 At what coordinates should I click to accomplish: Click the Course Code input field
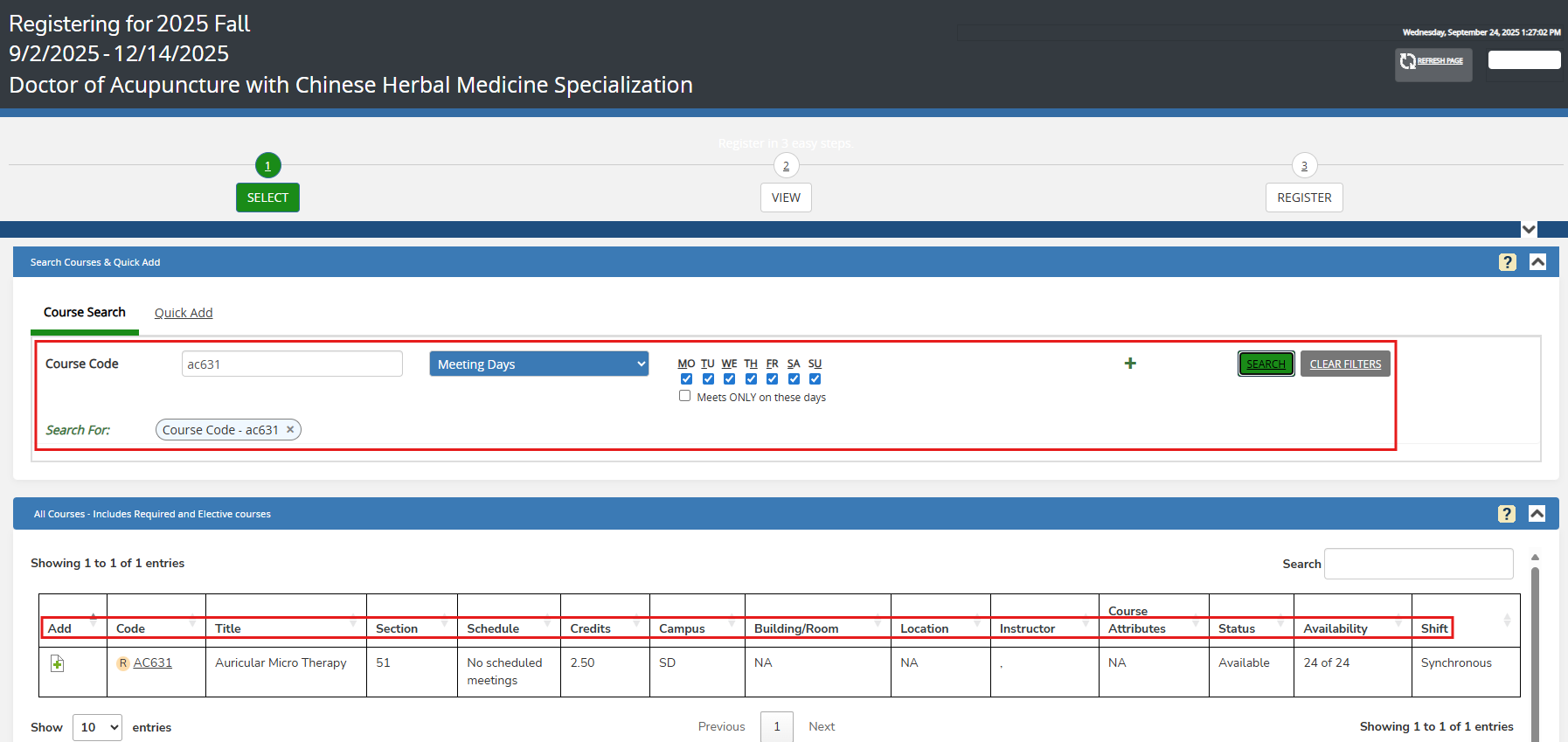click(292, 364)
